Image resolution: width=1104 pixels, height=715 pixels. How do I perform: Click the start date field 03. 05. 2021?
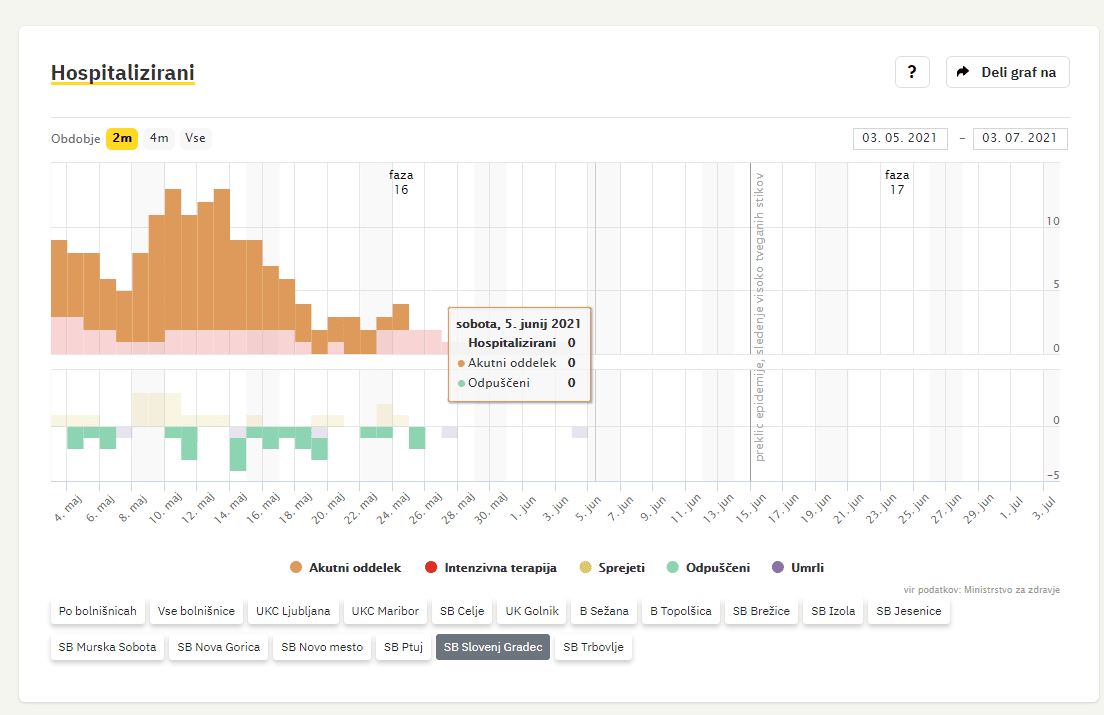pyautogui.click(x=900, y=138)
